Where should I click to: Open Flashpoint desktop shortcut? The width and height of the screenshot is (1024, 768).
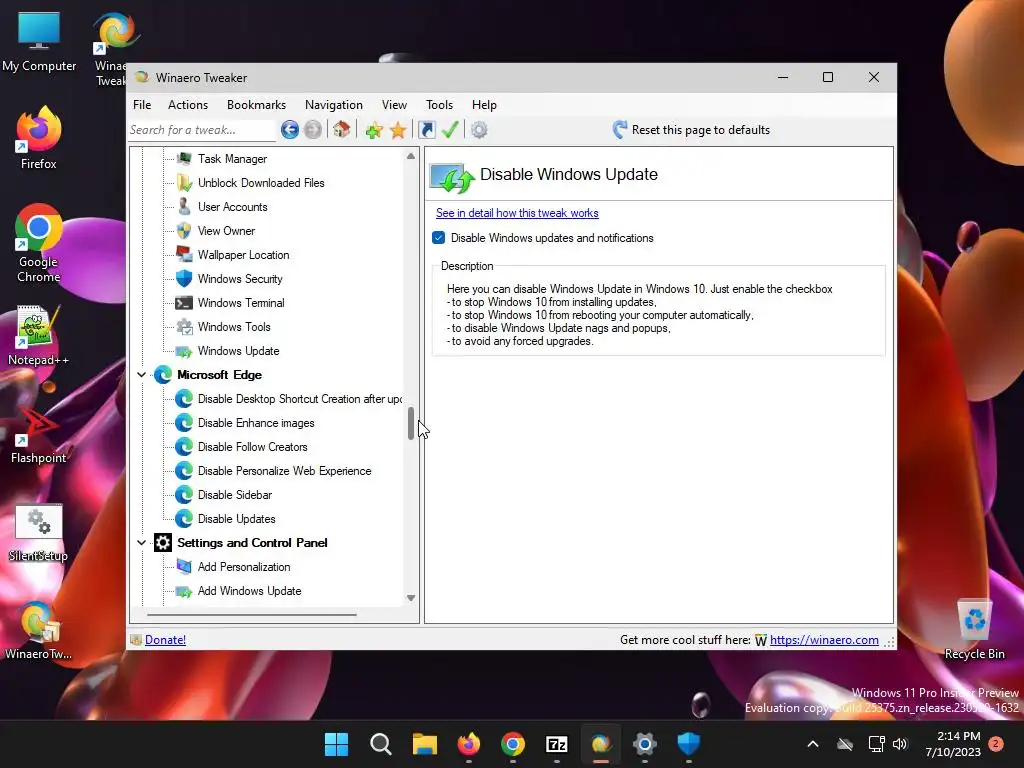[39, 434]
